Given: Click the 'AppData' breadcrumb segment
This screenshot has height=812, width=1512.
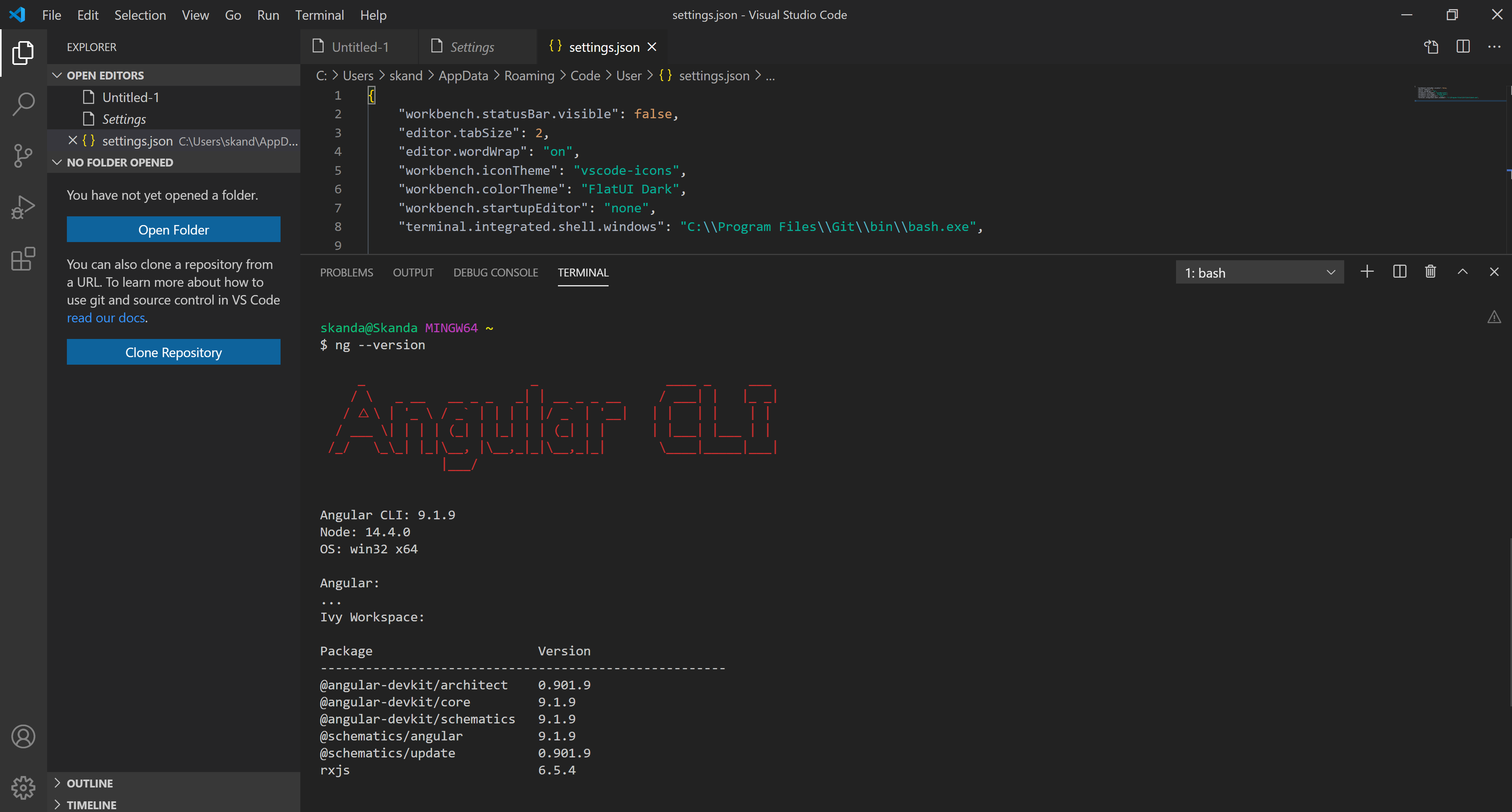Looking at the screenshot, I should pos(463,76).
